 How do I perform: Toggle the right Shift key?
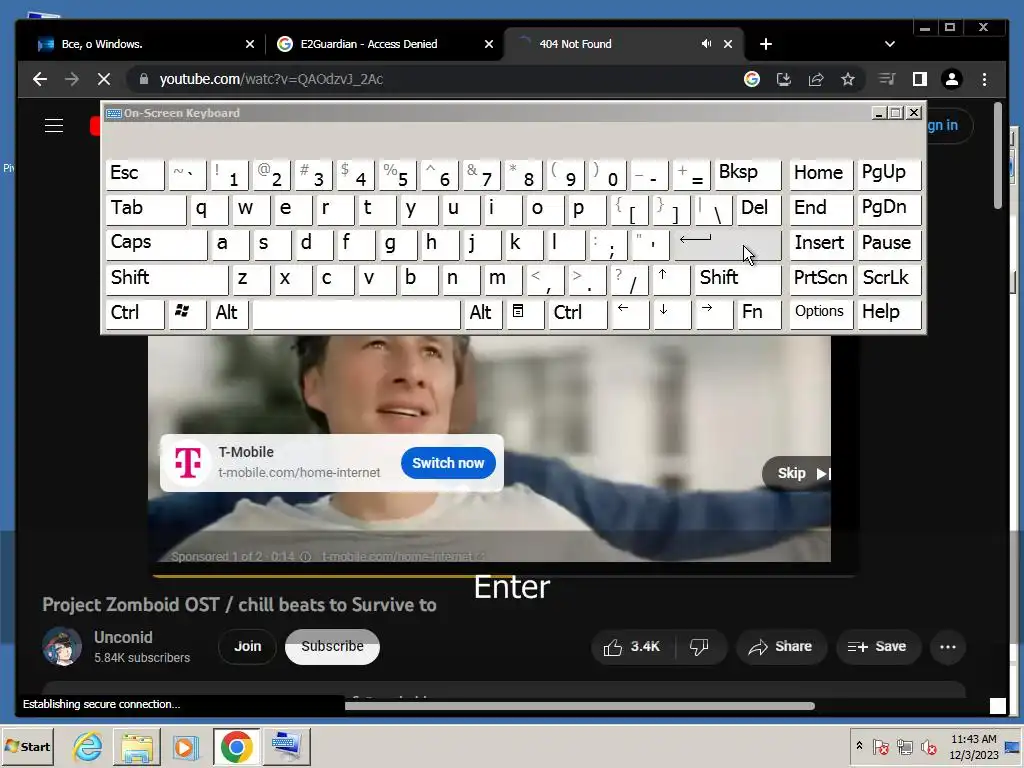737,279
